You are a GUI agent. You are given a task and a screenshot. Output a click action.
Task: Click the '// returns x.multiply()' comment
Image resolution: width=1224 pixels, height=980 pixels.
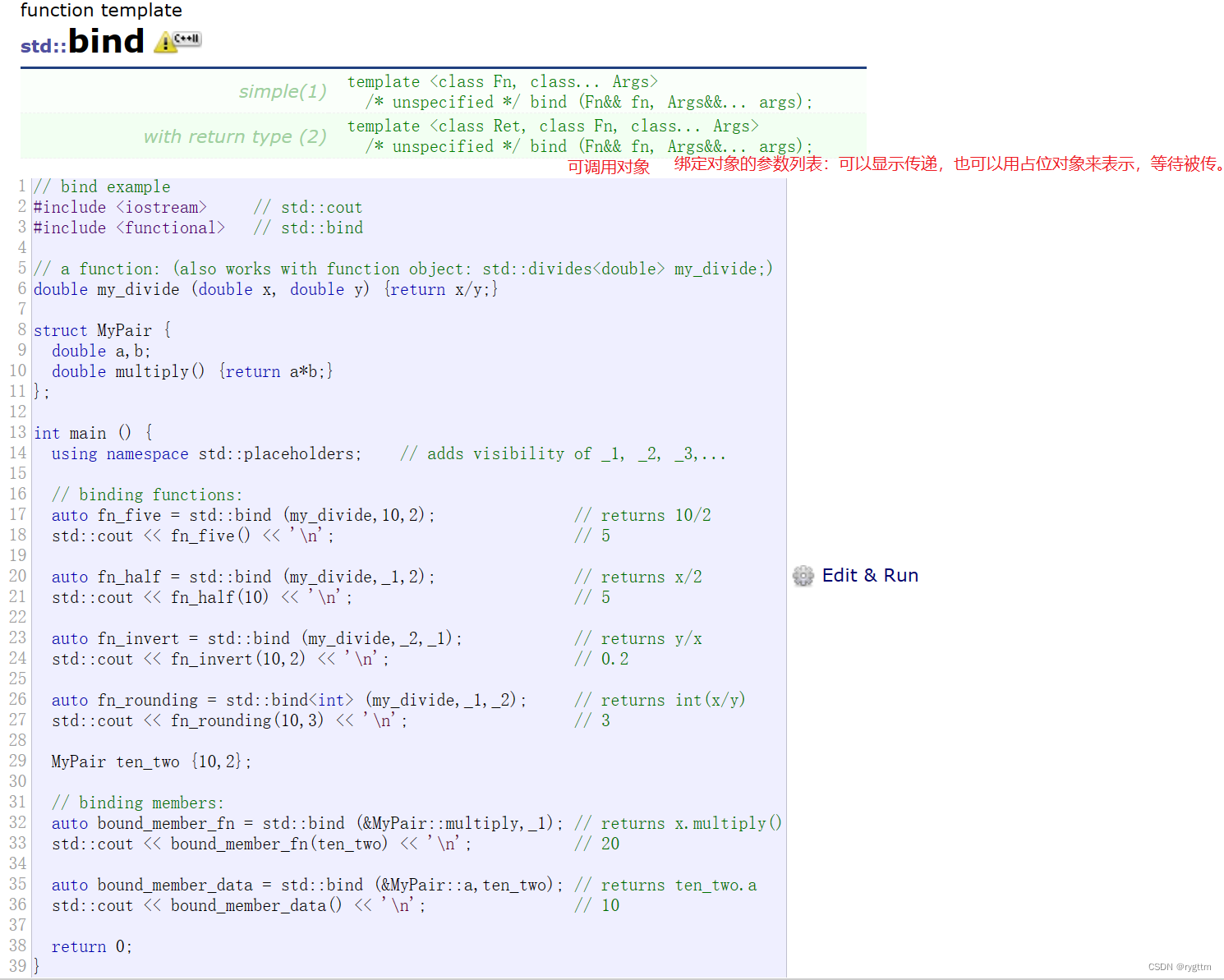(x=678, y=823)
